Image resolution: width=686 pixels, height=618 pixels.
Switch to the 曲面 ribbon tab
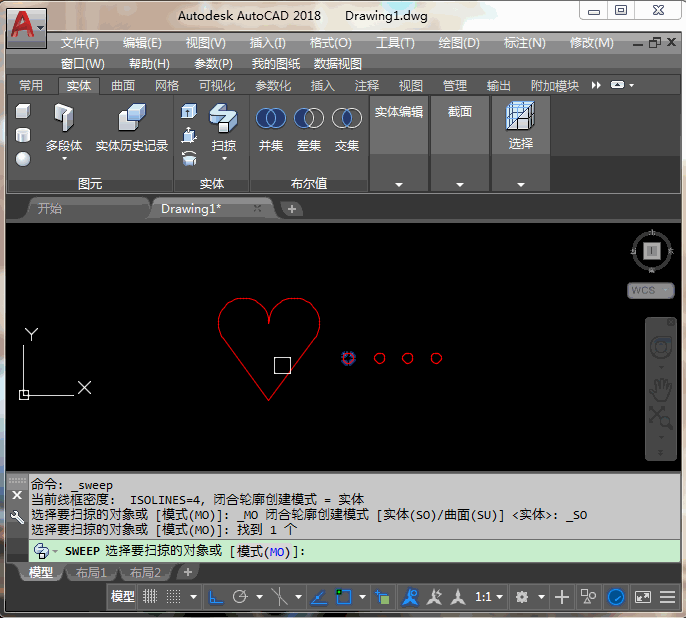(x=123, y=85)
